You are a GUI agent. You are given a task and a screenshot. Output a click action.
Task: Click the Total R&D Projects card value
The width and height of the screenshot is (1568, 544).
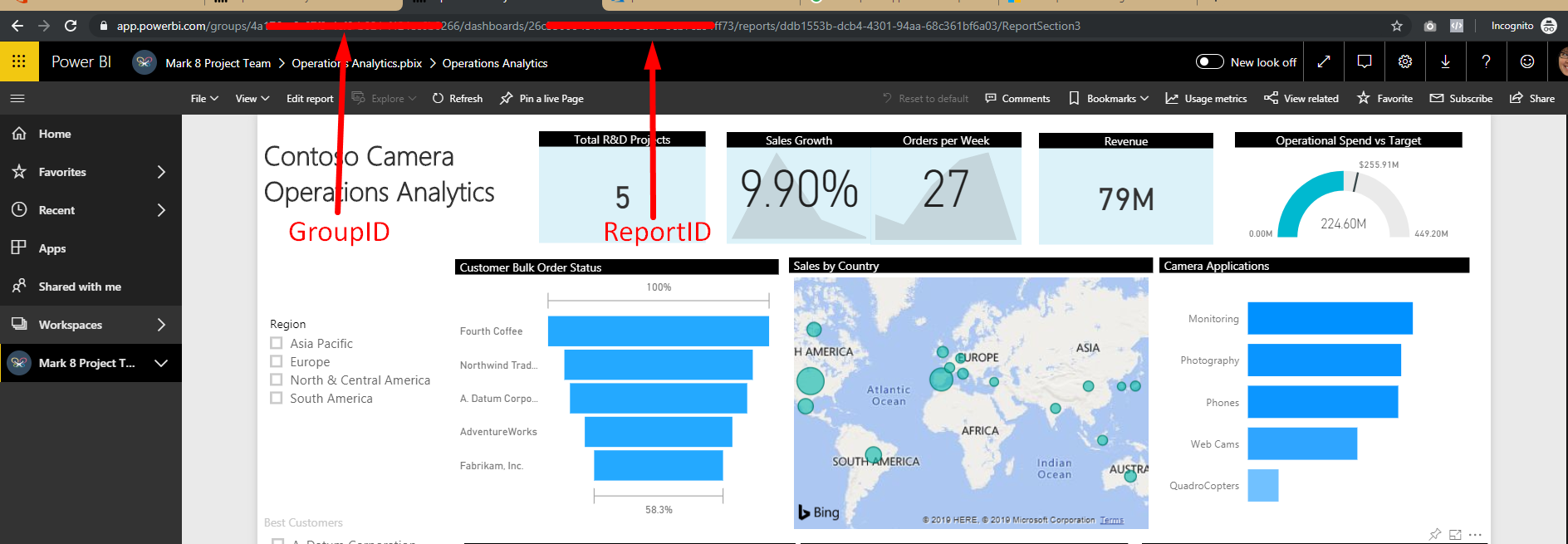click(x=622, y=198)
